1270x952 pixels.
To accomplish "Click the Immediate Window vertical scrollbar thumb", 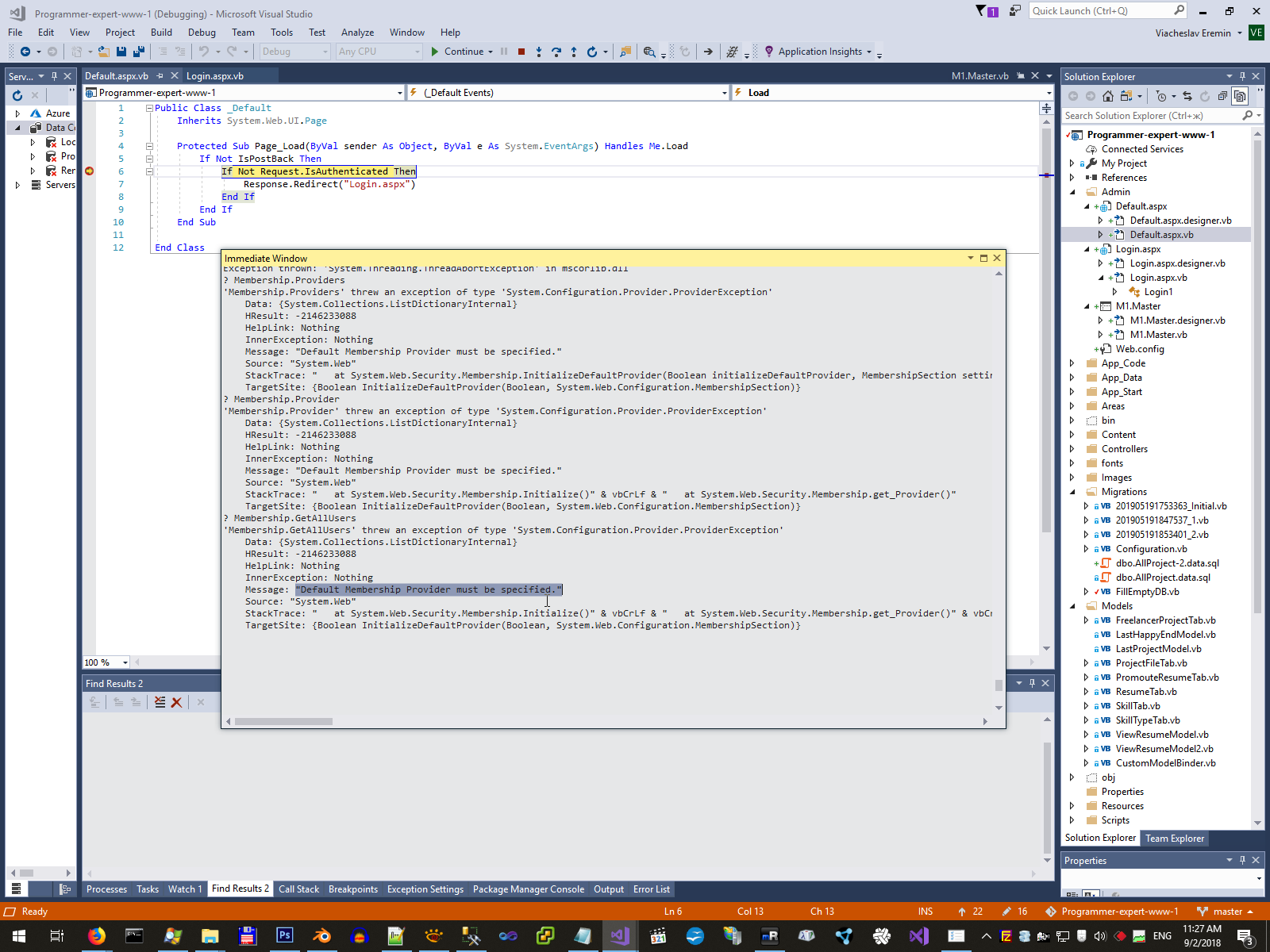I will (x=999, y=685).
